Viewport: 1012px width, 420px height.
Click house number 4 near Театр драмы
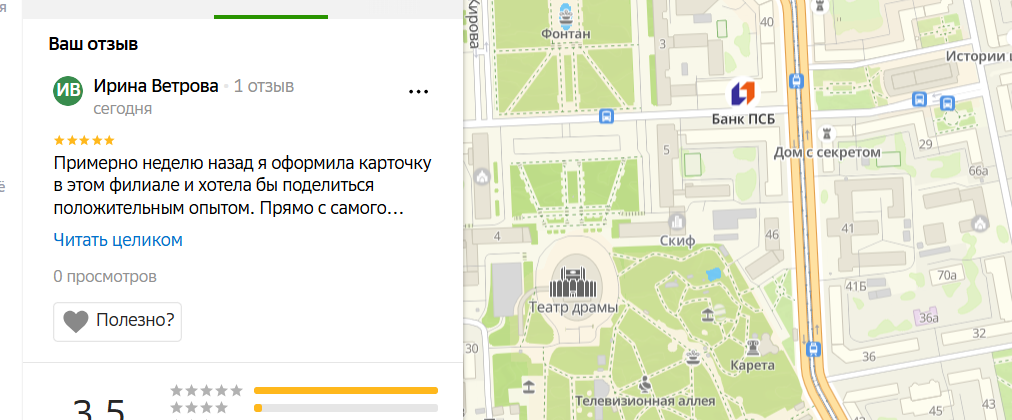click(x=497, y=236)
